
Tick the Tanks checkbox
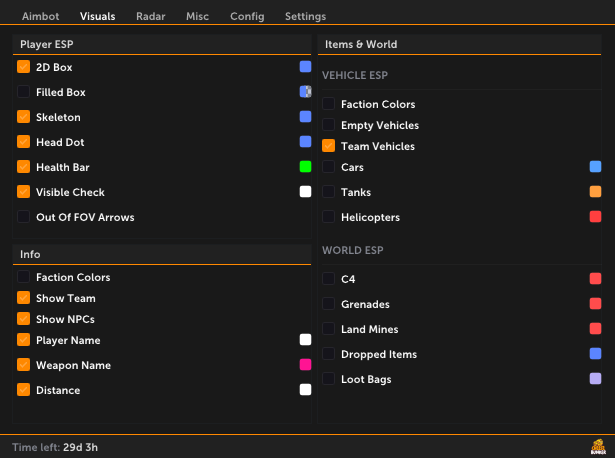pos(328,192)
